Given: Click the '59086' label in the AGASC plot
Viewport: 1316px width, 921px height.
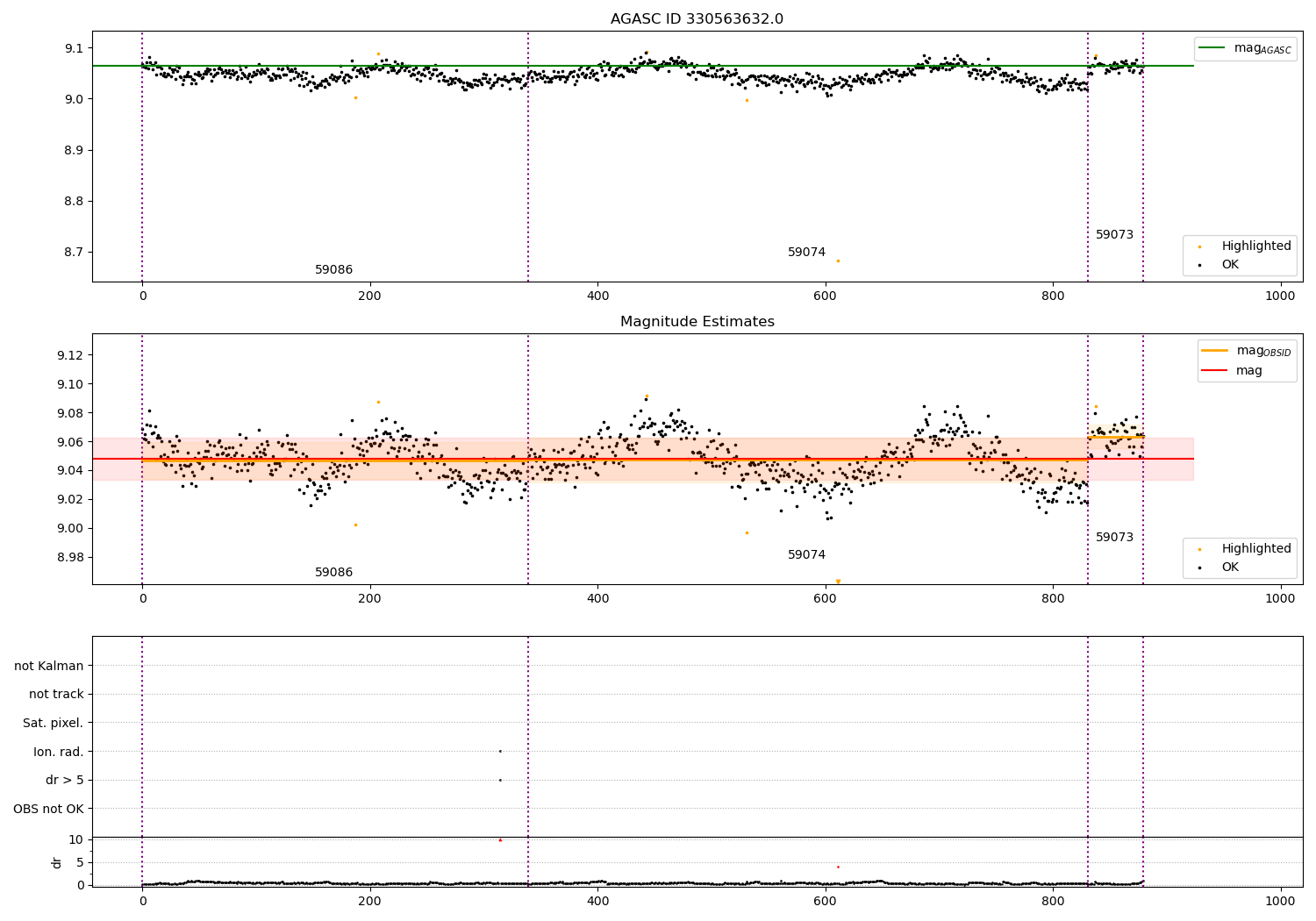Looking at the screenshot, I should (x=333, y=269).
